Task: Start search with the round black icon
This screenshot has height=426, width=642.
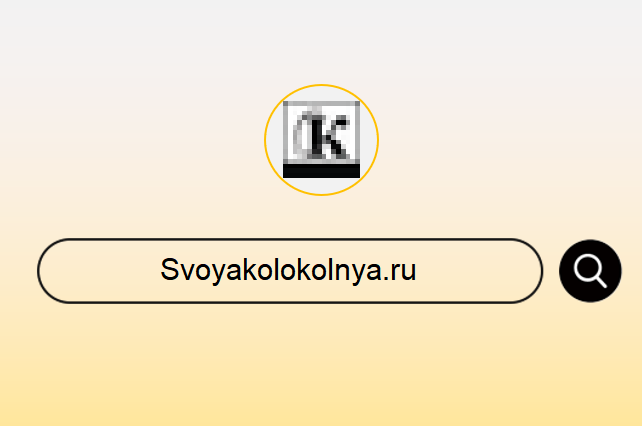Action: [590, 271]
